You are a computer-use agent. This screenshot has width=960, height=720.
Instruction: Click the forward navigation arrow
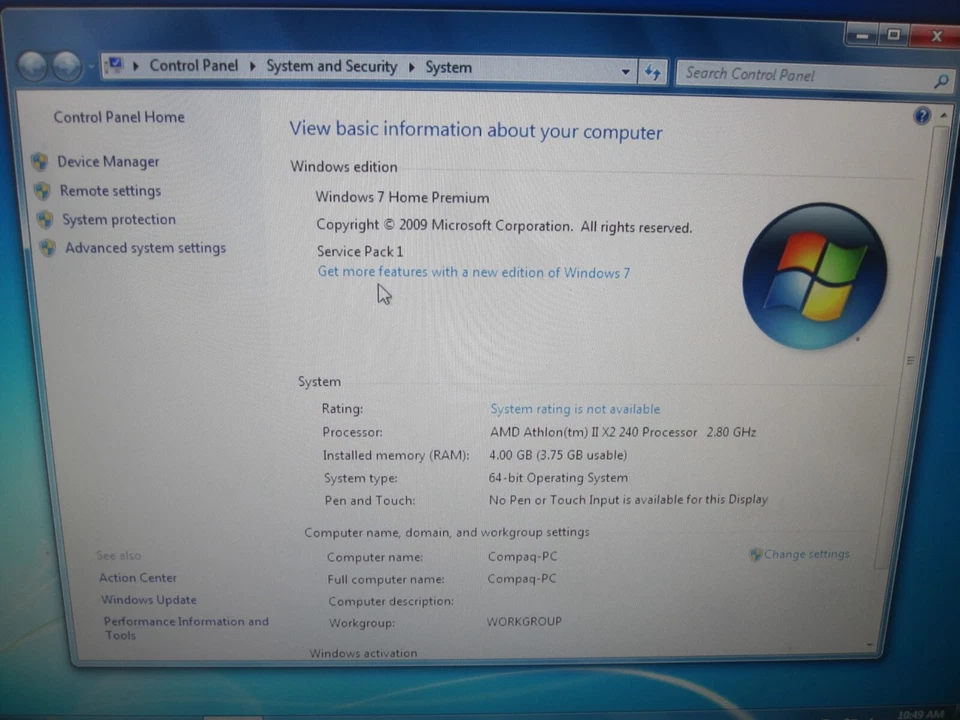click(x=66, y=66)
